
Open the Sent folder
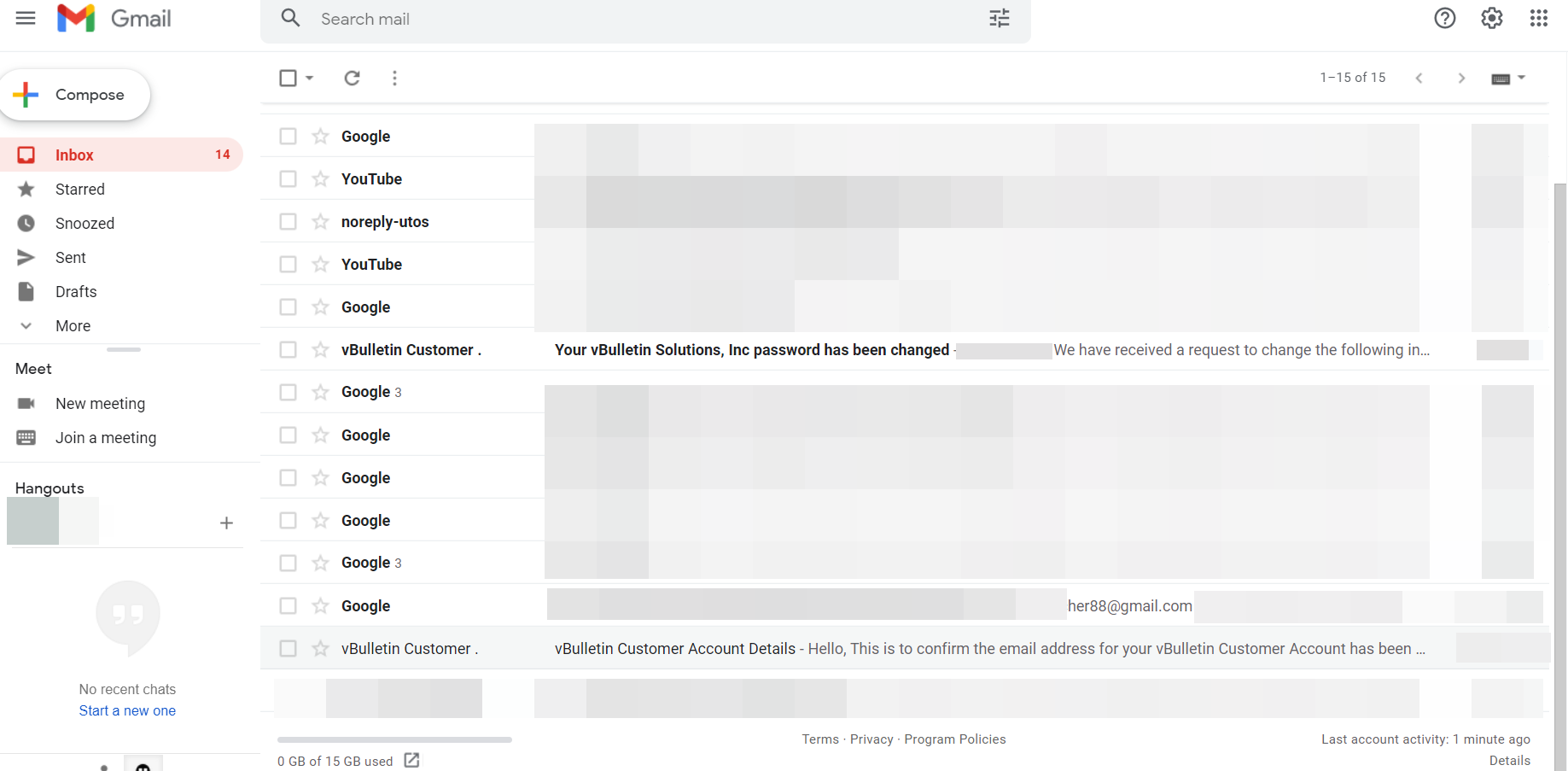point(121,257)
